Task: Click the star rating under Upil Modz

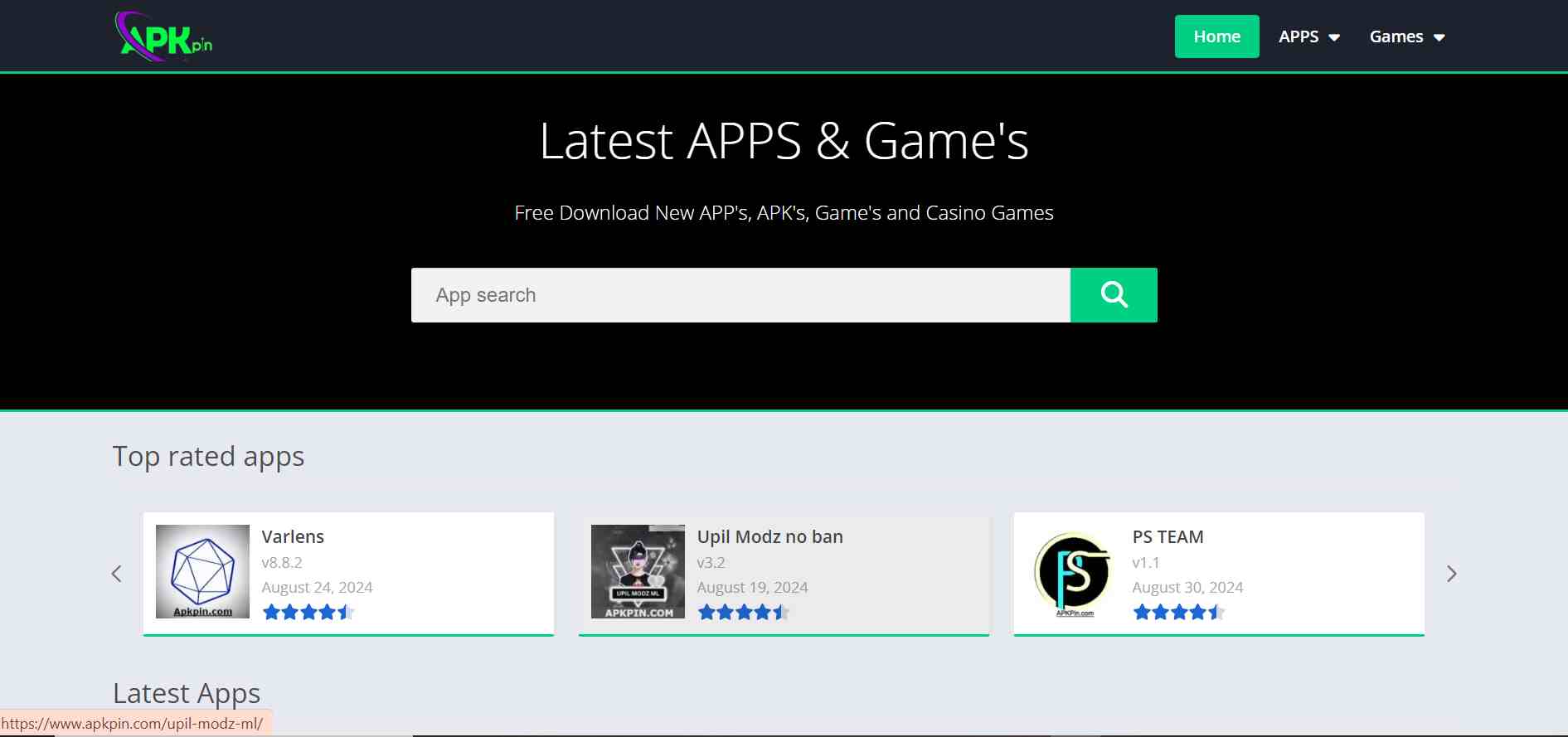Action: [x=743, y=613]
